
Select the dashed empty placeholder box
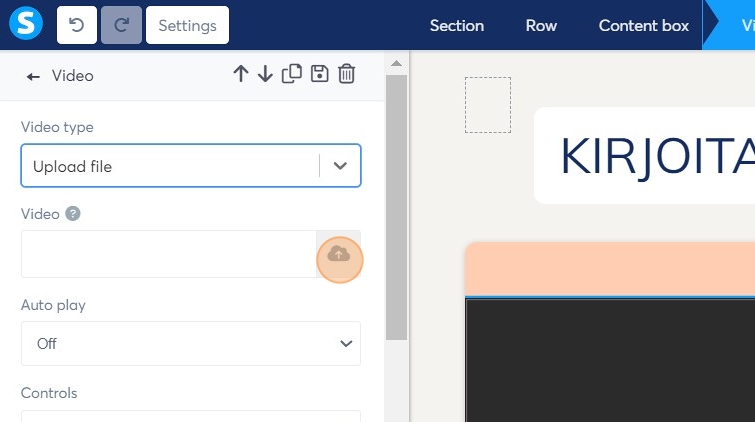point(488,105)
